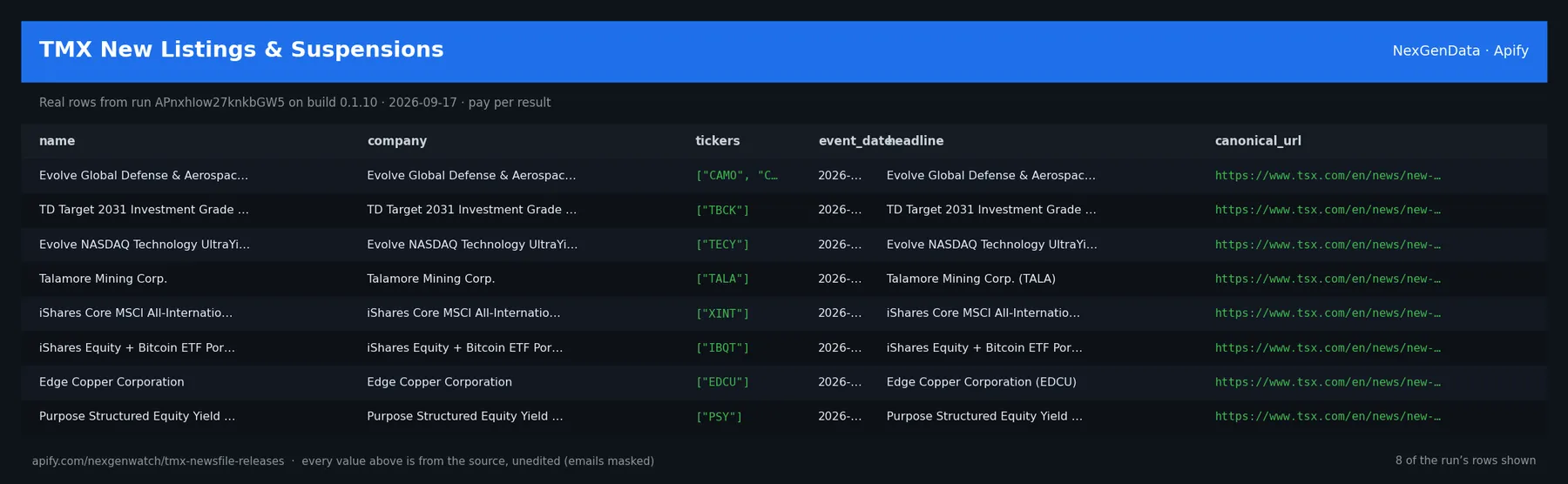Click the run info subtitle line

[294, 103]
